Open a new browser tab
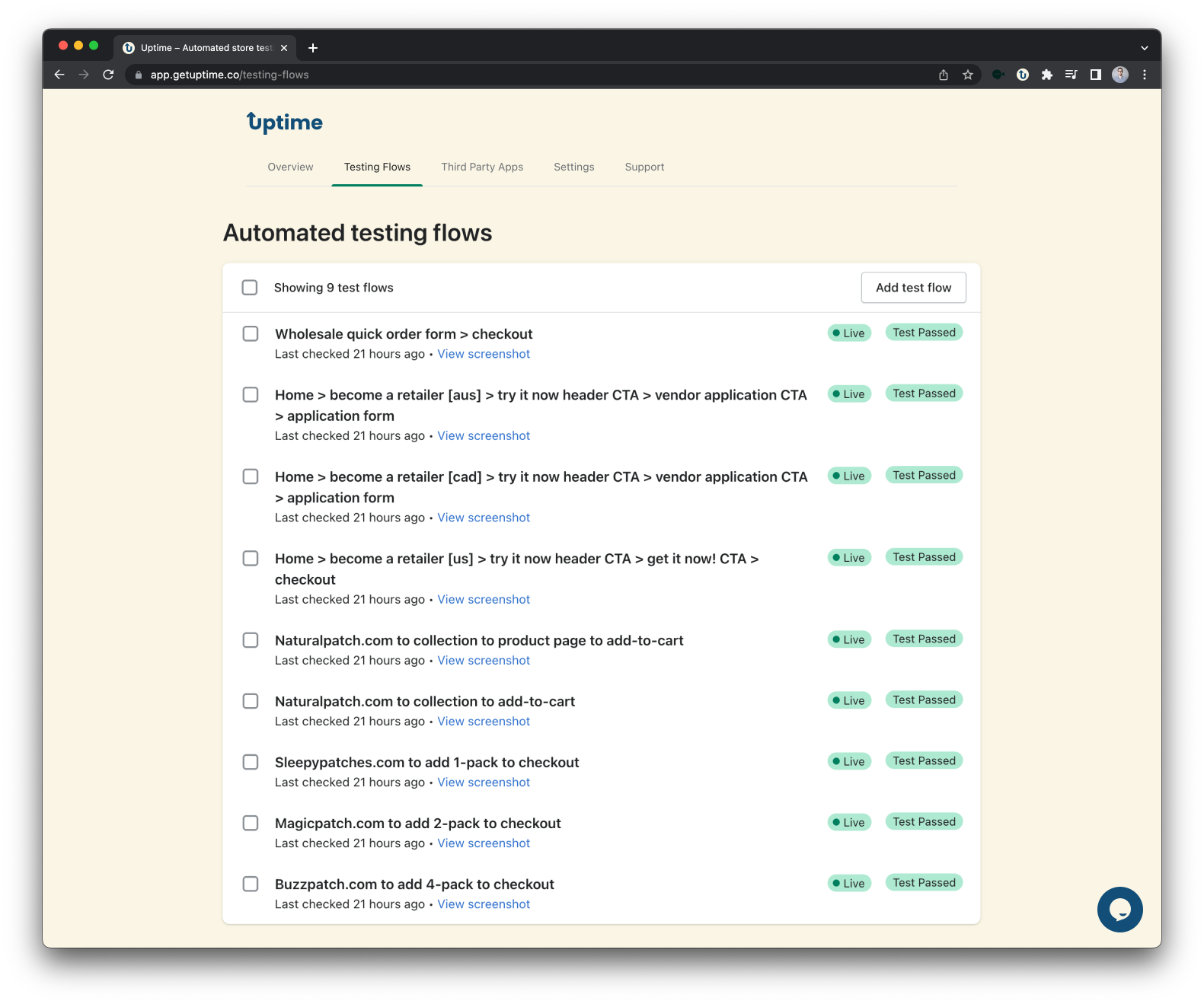1204x1004 pixels. tap(313, 48)
